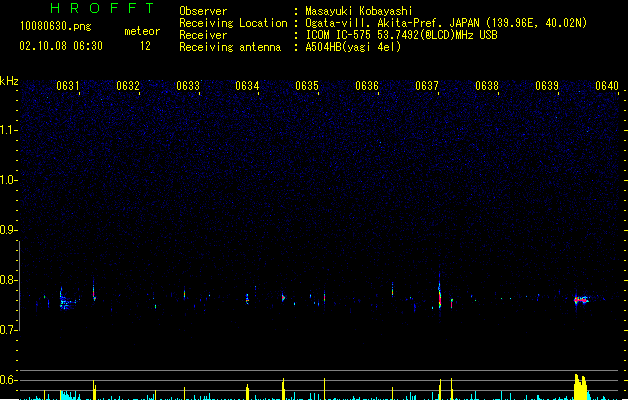
Task: Click the 0.6 kHz axis label
Action: 8,380
